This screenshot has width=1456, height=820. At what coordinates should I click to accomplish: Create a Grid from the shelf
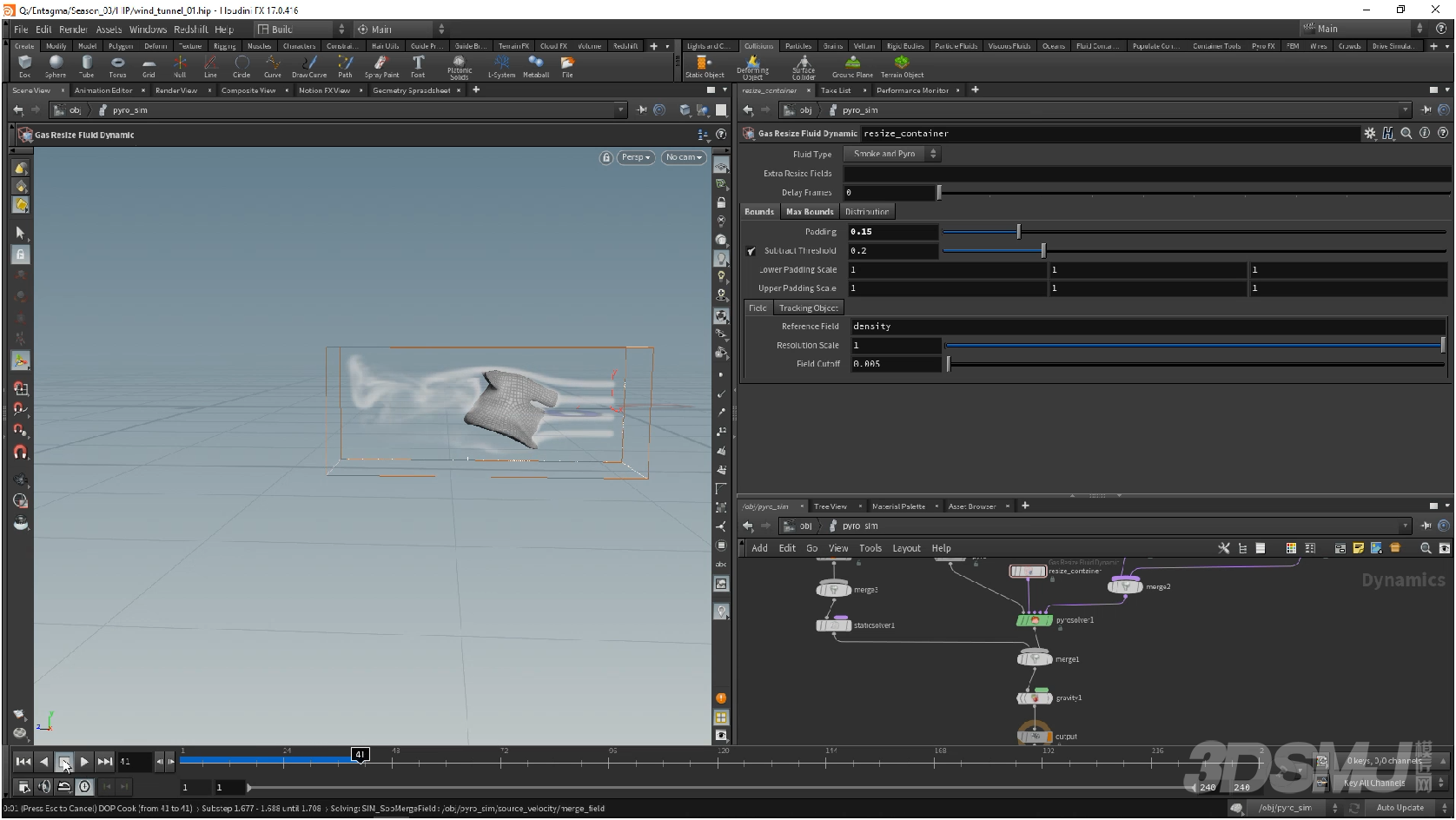coord(149,67)
